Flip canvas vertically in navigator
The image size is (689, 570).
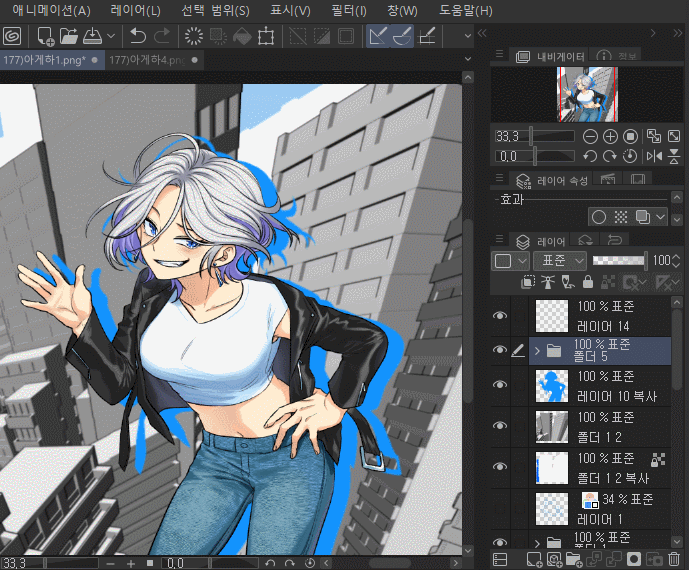click(674, 156)
